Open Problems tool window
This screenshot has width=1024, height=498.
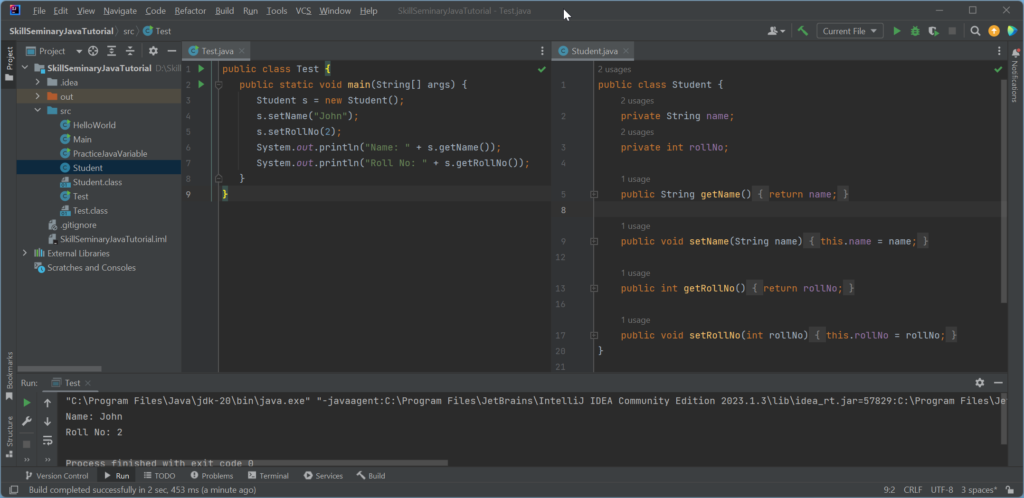click(x=212, y=476)
